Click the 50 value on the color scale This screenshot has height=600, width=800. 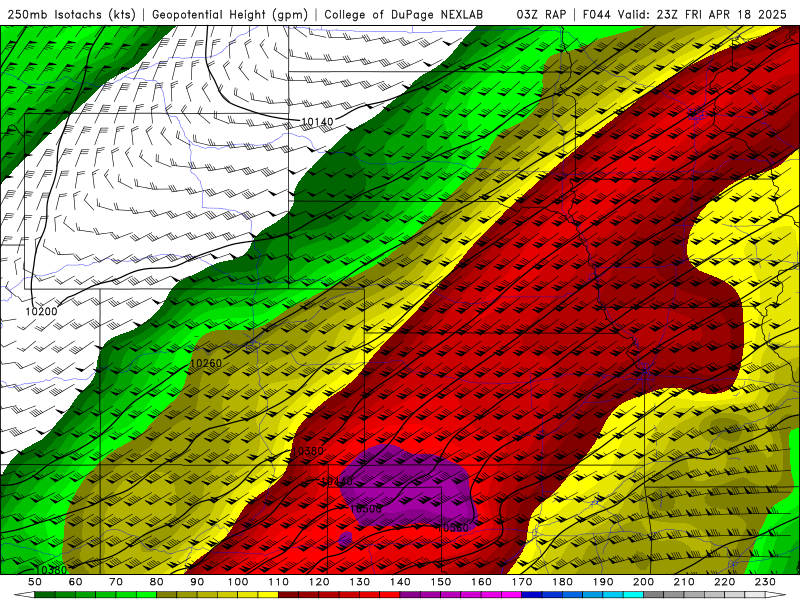pos(35,582)
